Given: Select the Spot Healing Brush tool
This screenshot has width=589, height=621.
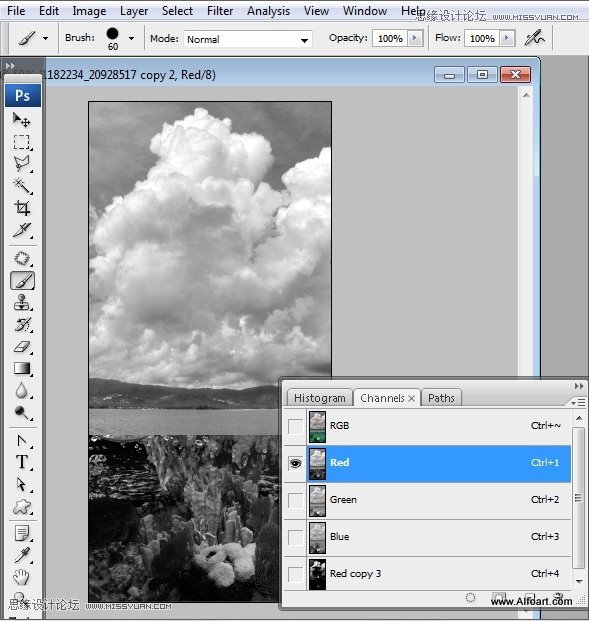Looking at the screenshot, I should pos(21,259).
